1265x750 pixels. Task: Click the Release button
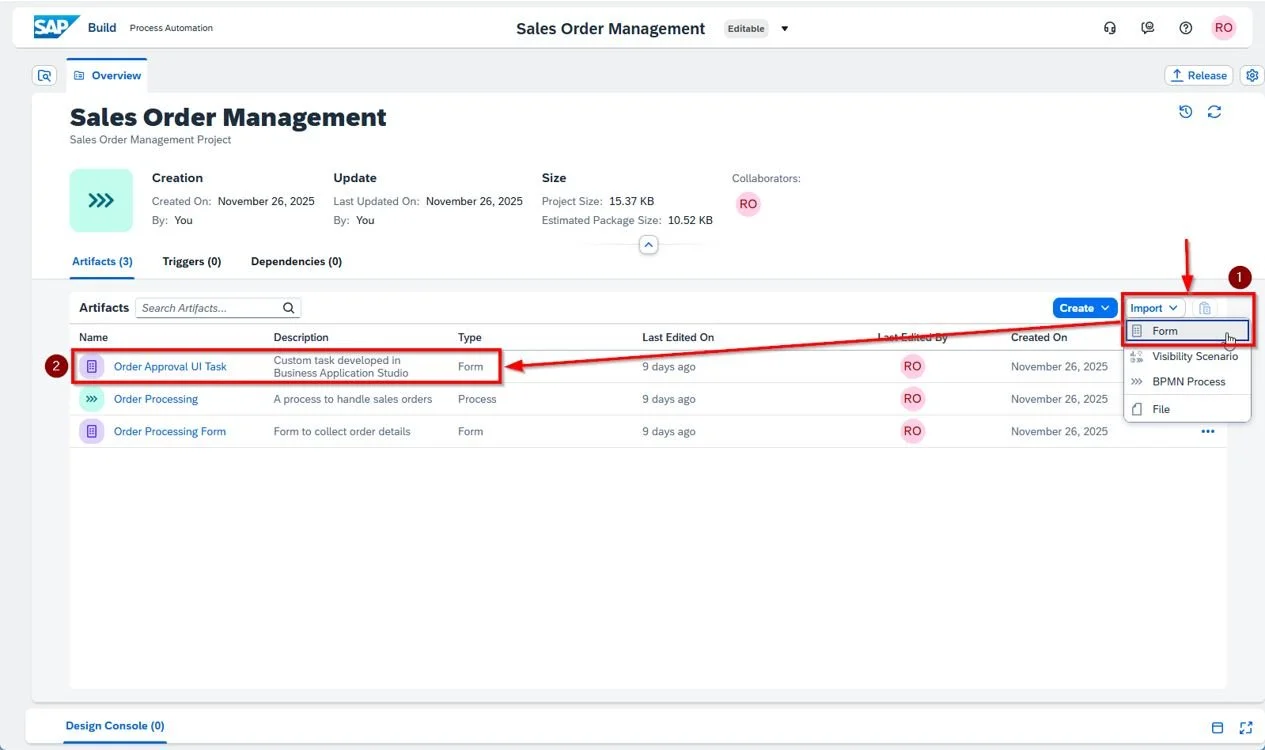tap(1198, 75)
